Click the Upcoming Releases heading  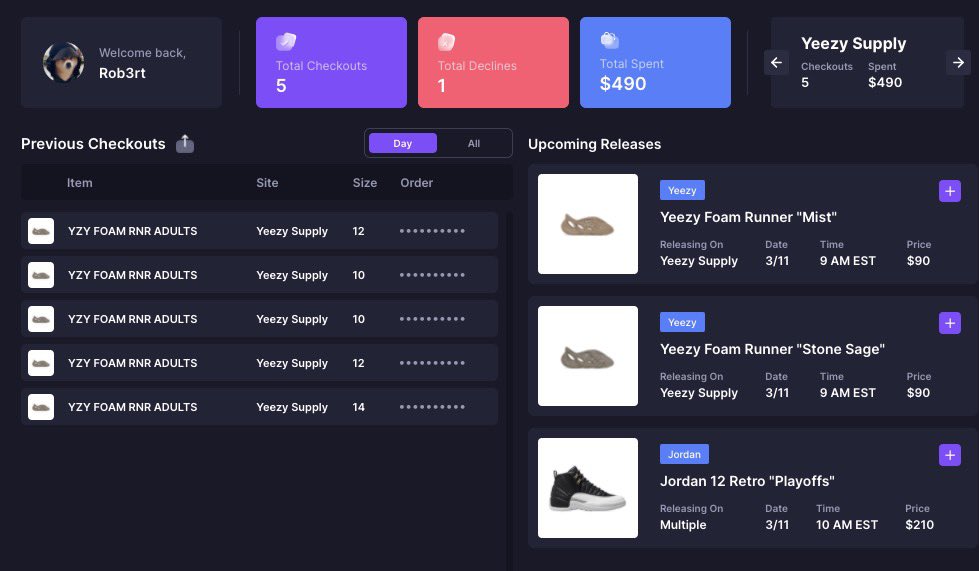594,144
